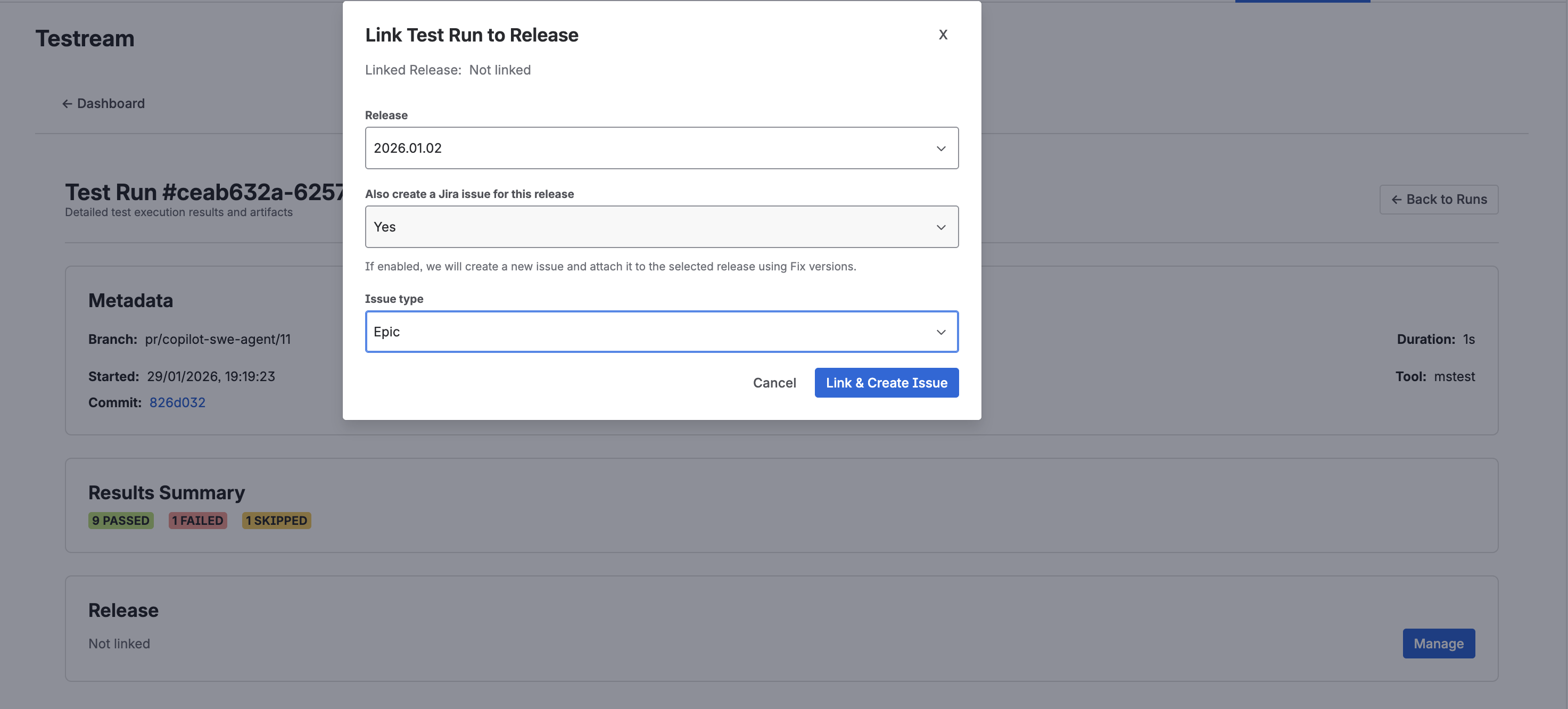Image resolution: width=1568 pixels, height=709 pixels.
Task: Navigate using Back to Runs
Action: 1438,200
